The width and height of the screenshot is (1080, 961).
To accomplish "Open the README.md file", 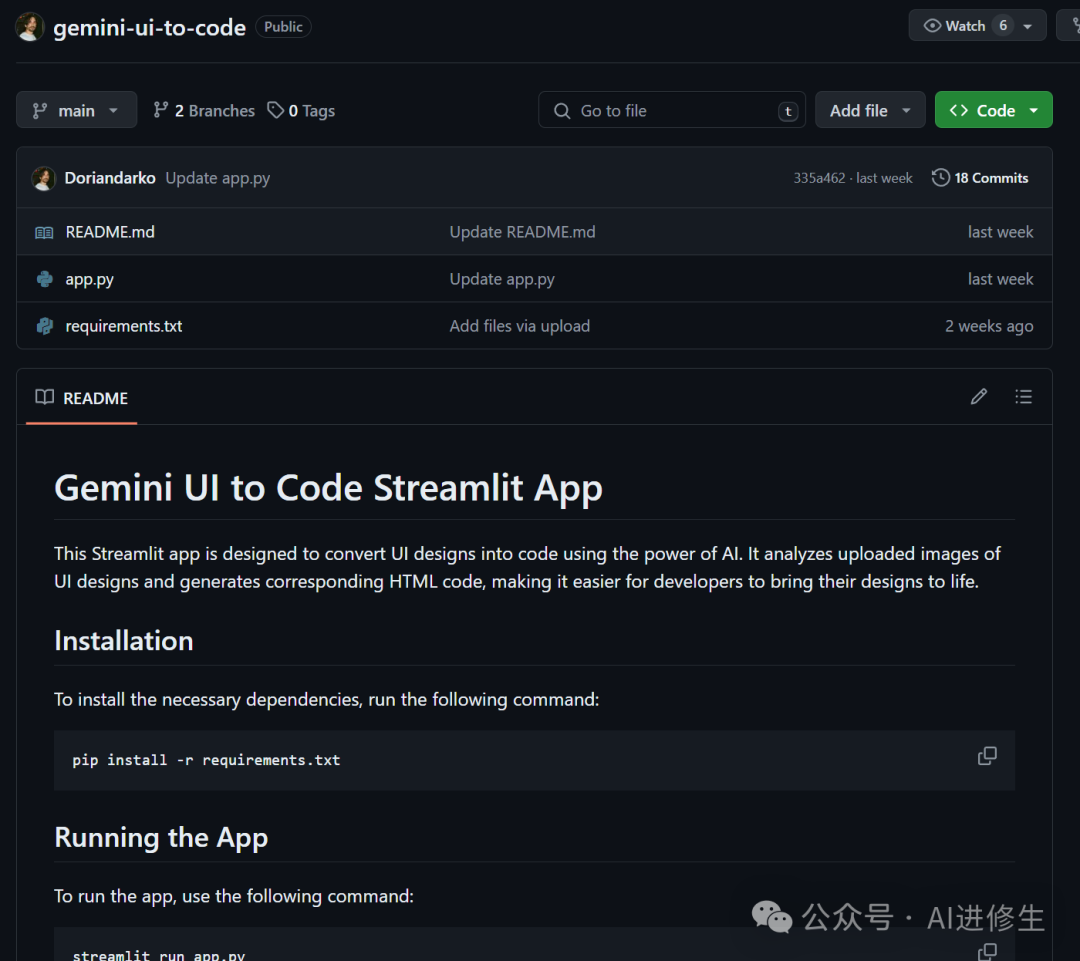I will pyautogui.click(x=110, y=232).
